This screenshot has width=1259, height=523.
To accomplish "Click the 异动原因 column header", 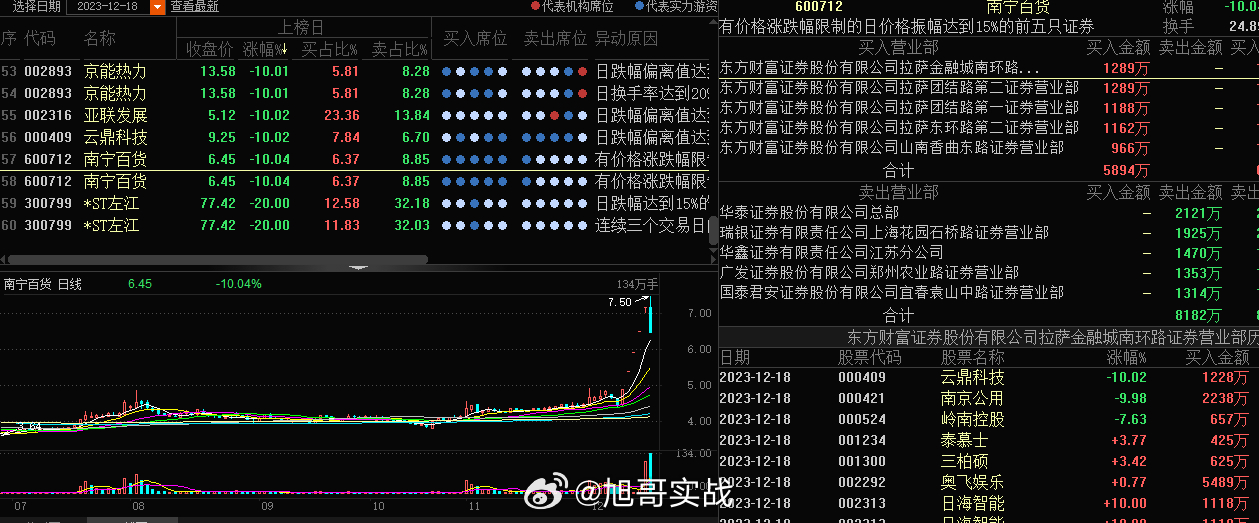I will click(x=626, y=39).
